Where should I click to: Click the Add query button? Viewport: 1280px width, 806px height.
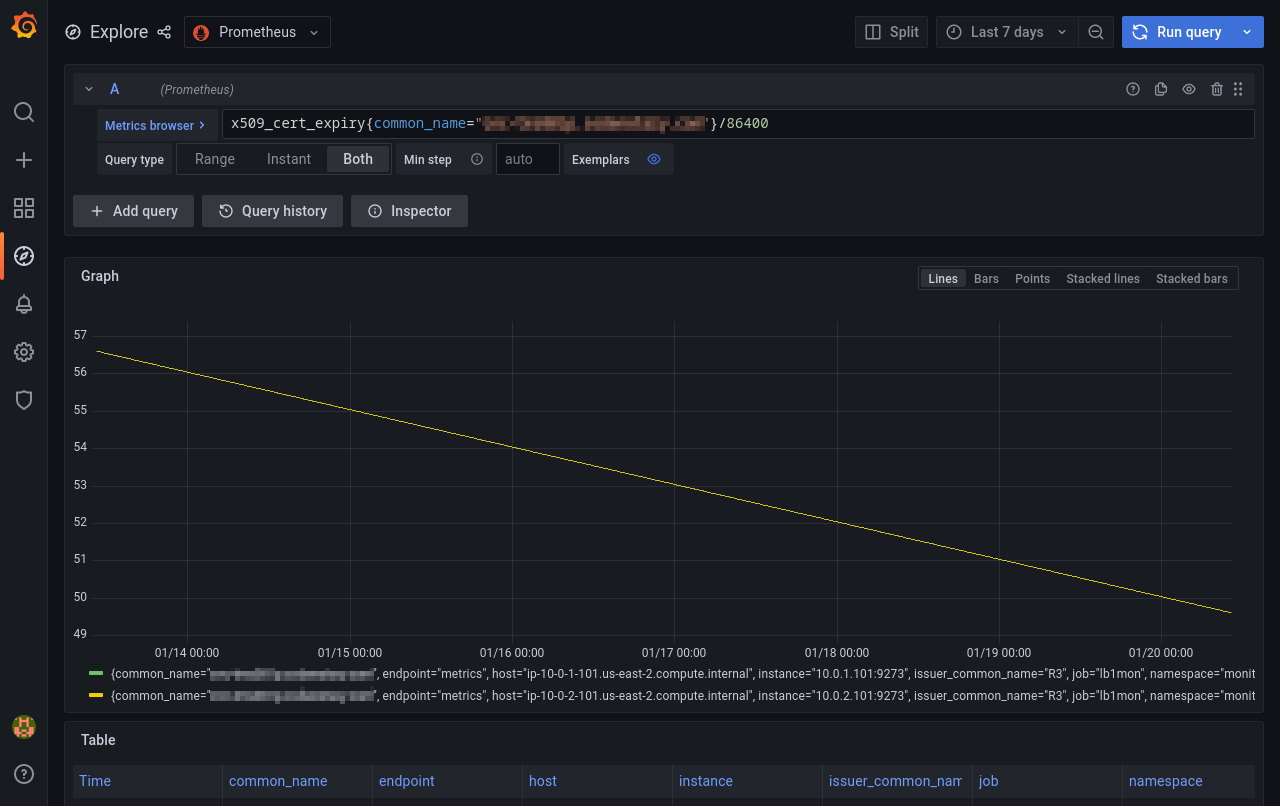click(x=134, y=211)
